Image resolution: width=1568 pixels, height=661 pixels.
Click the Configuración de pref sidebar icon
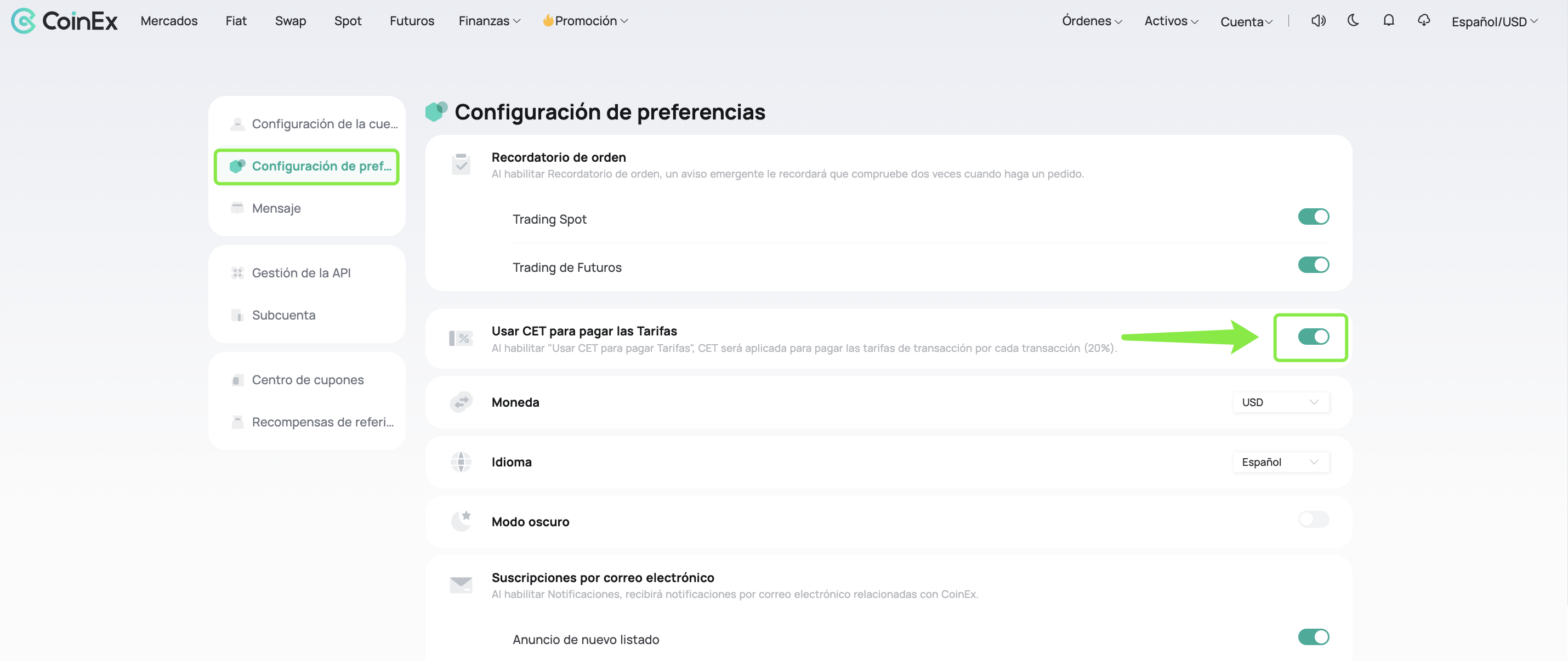point(237,166)
